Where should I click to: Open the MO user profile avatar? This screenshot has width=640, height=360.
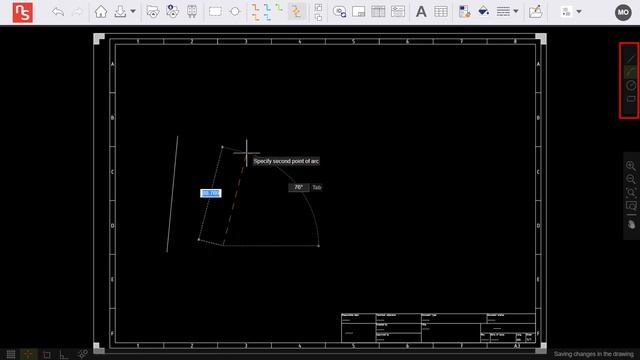click(x=623, y=12)
